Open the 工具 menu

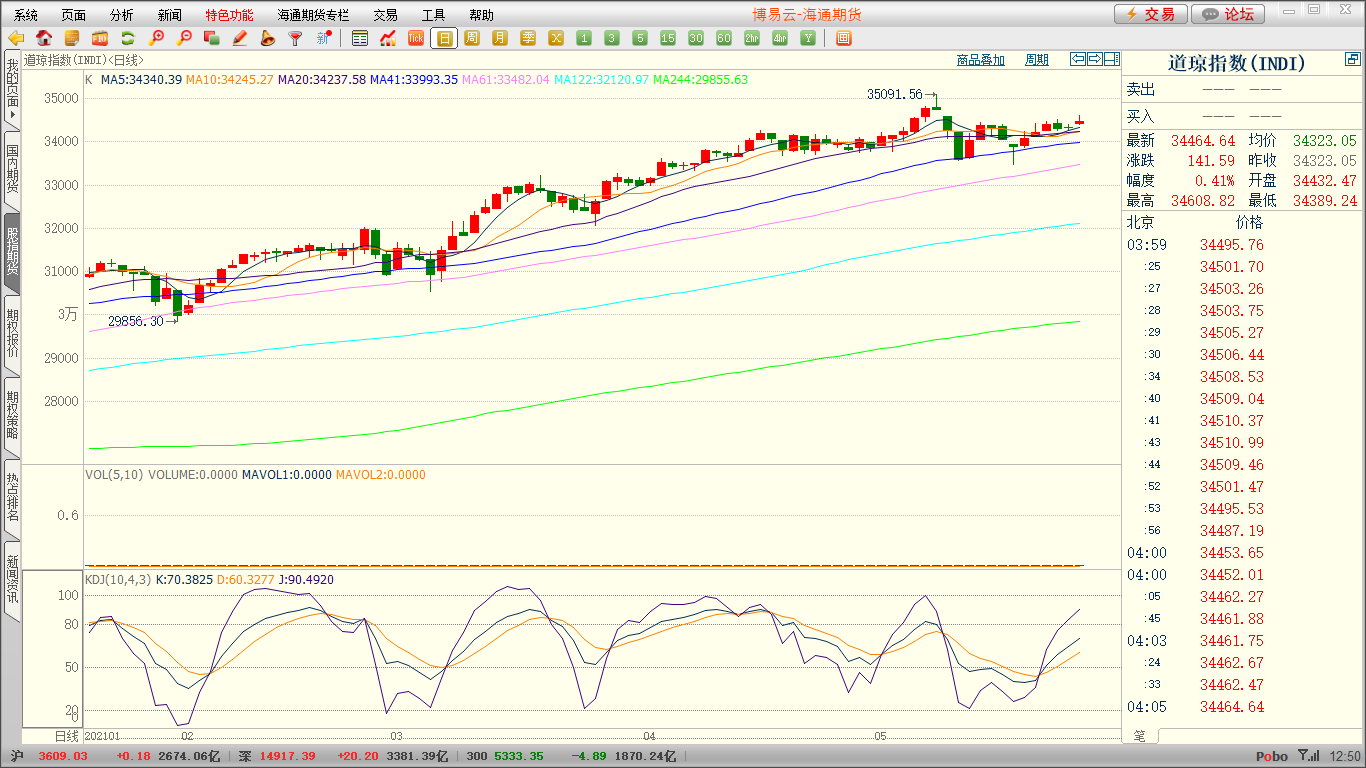(434, 15)
